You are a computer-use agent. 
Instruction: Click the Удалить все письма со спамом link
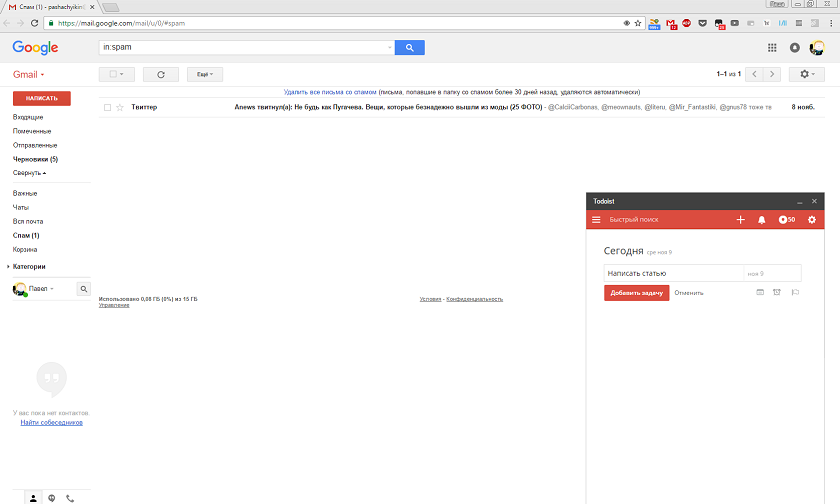[330, 92]
